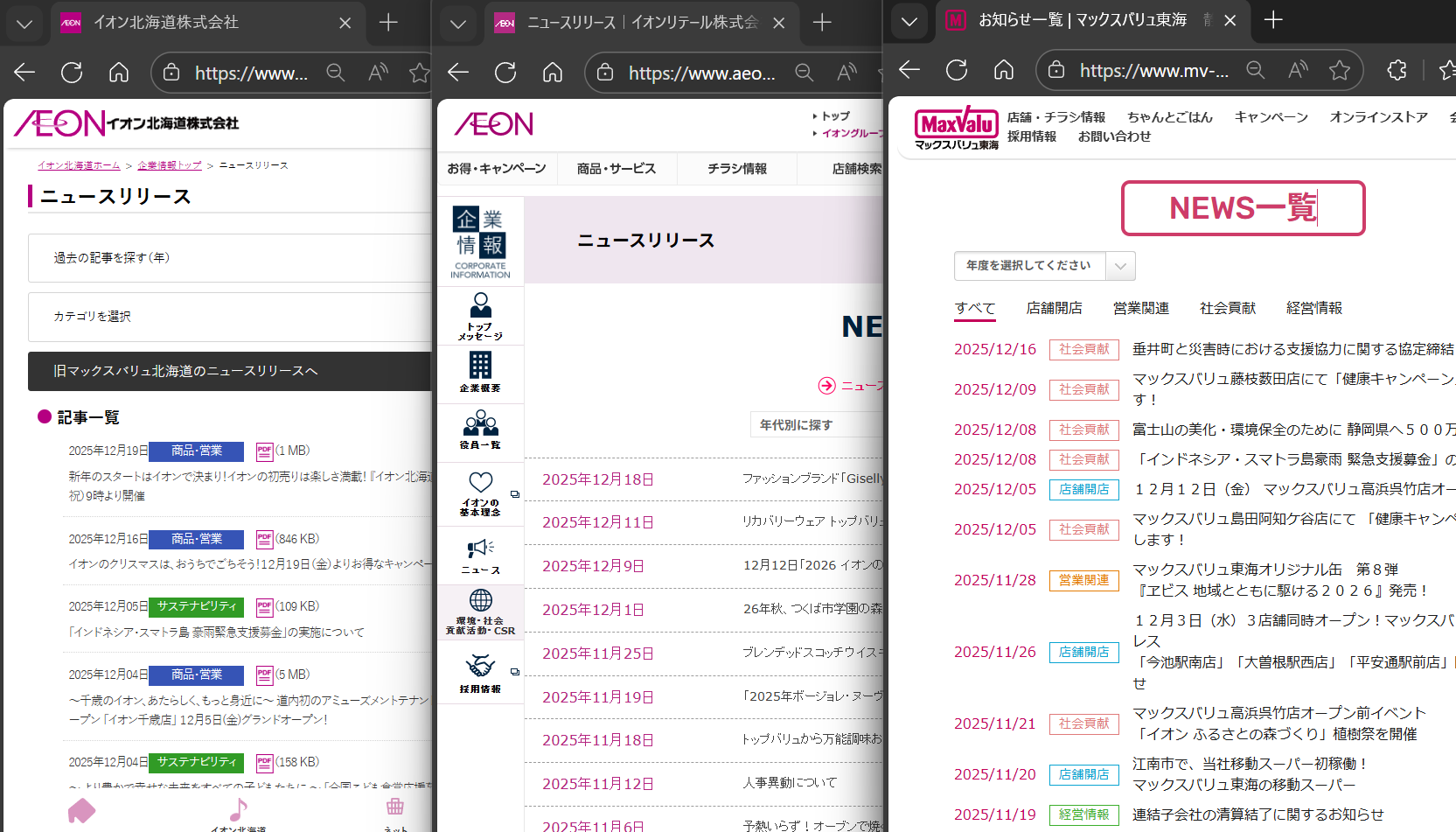Click zoom icon in イオンリテール address bar
Image resolution: width=1456 pixels, height=832 pixels.
[x=805, y=73]
